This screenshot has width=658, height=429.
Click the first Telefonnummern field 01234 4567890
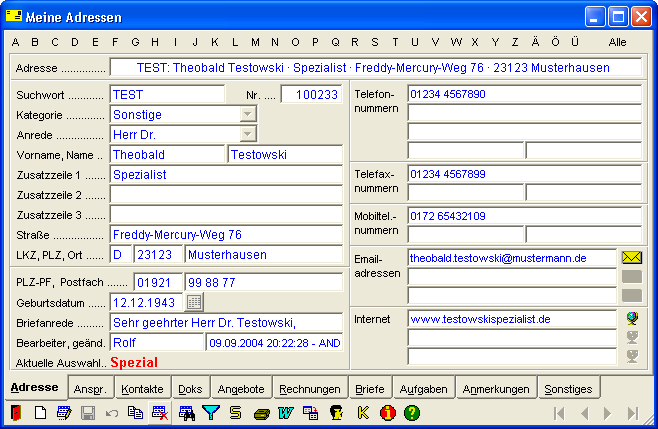(525, 94)
